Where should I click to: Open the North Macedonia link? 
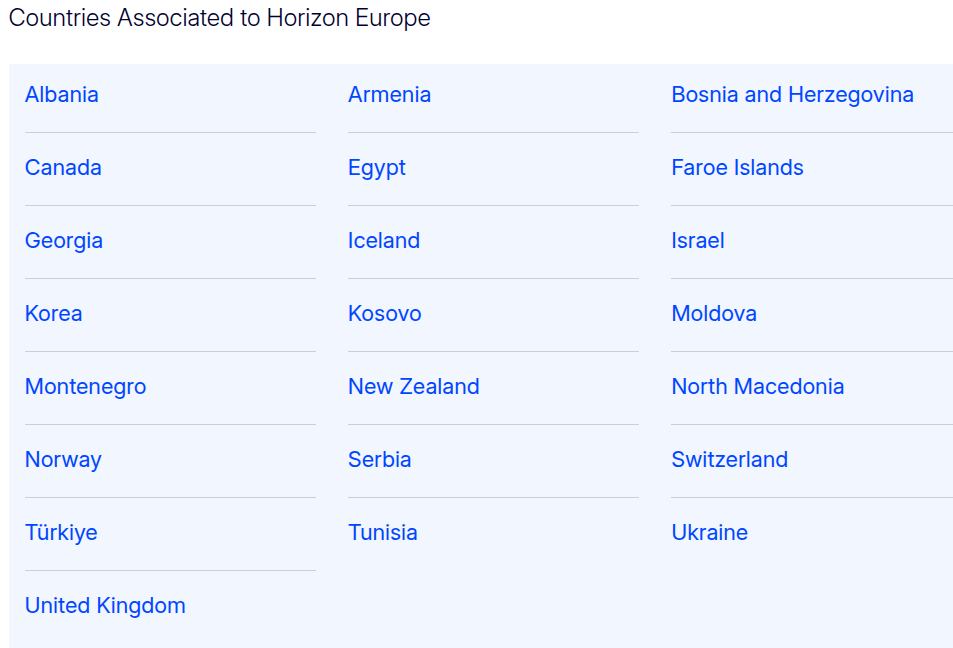click(758, 387)
